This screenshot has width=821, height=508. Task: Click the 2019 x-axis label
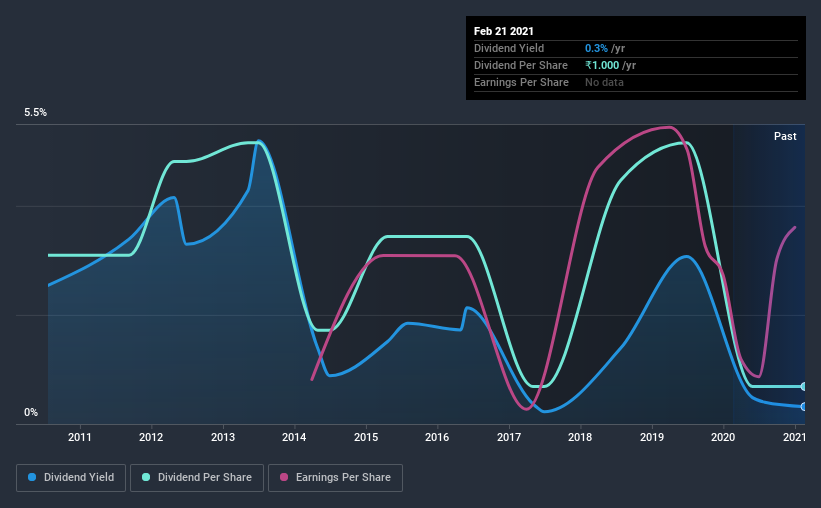[651, 437]
